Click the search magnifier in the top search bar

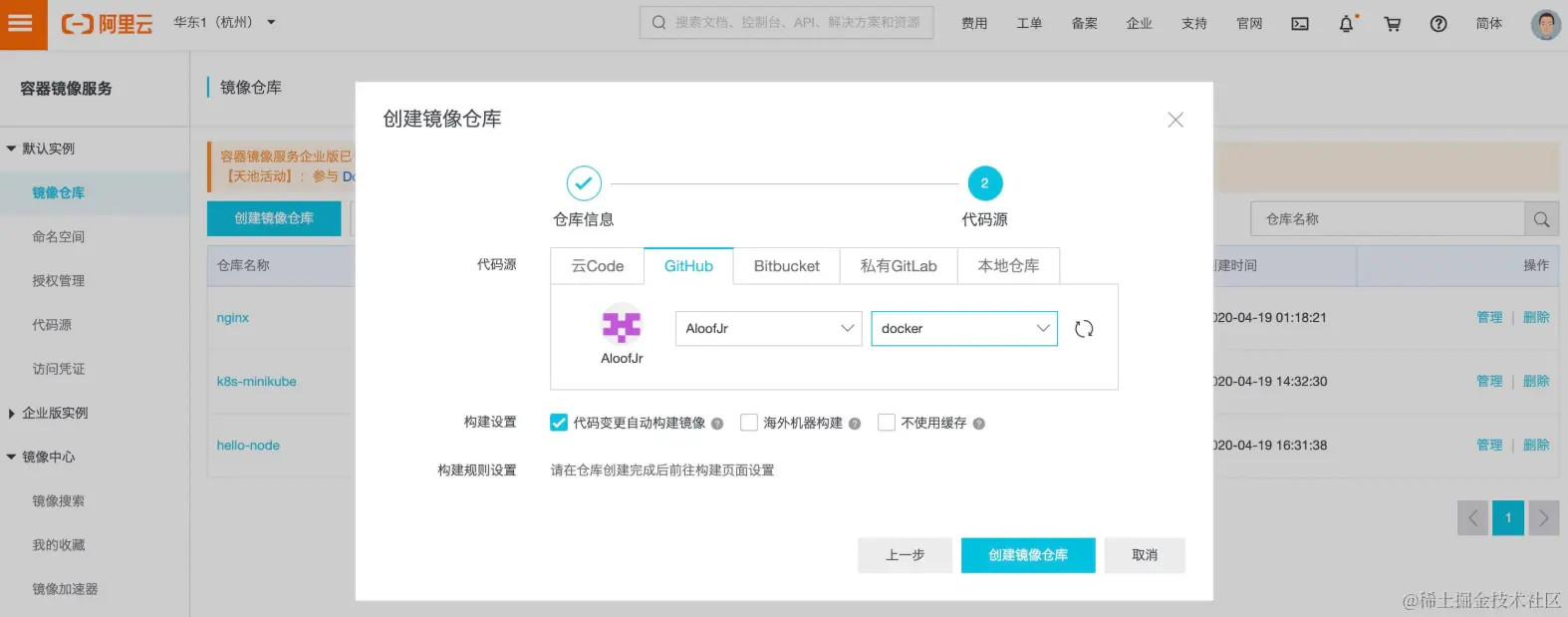658,22
